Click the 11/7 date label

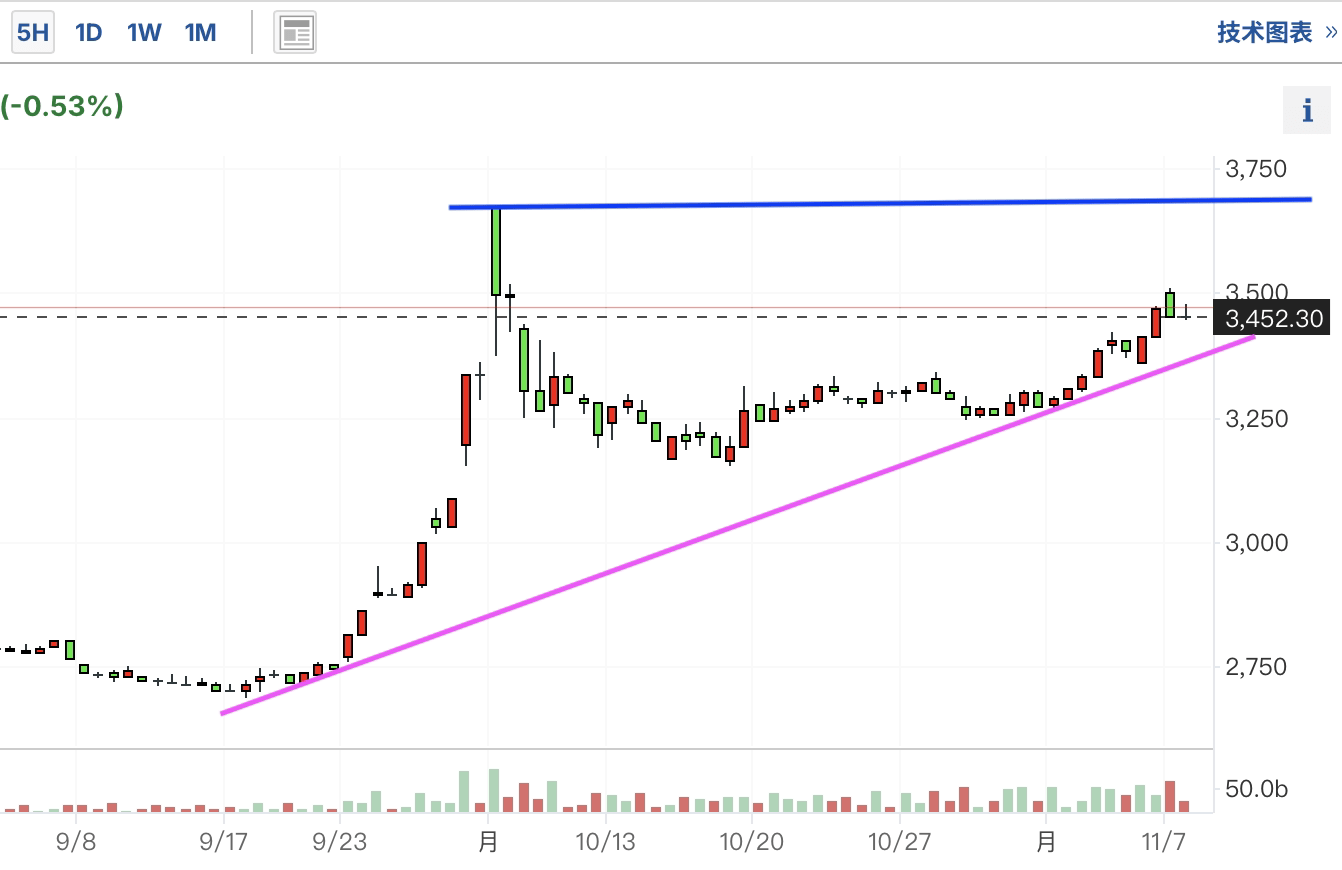click(x=1164, y=842)
